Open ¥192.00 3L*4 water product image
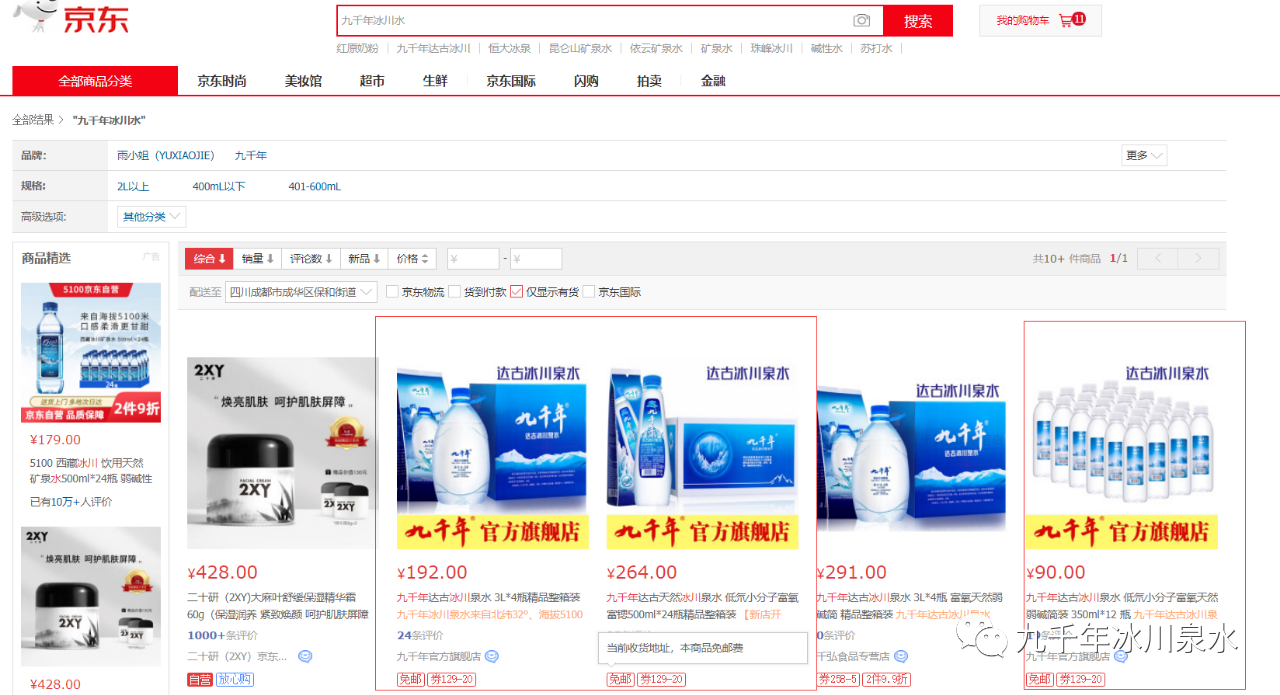This screenshot has width=1280, height=695. point(493,452)
